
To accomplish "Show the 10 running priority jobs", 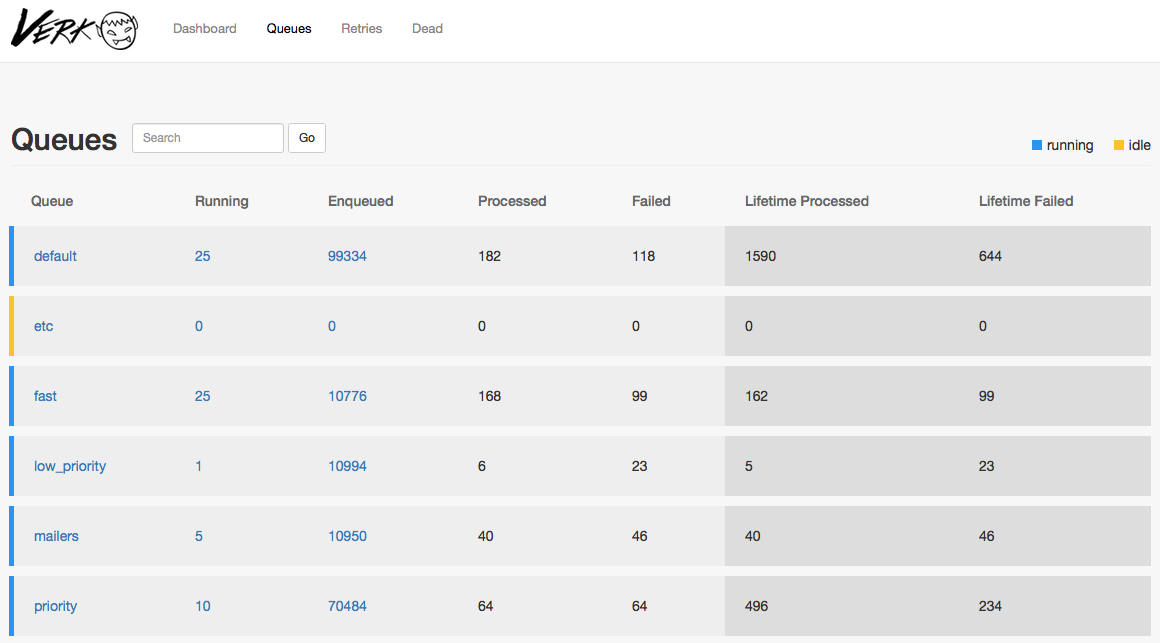I will click(x=203, y=606).
